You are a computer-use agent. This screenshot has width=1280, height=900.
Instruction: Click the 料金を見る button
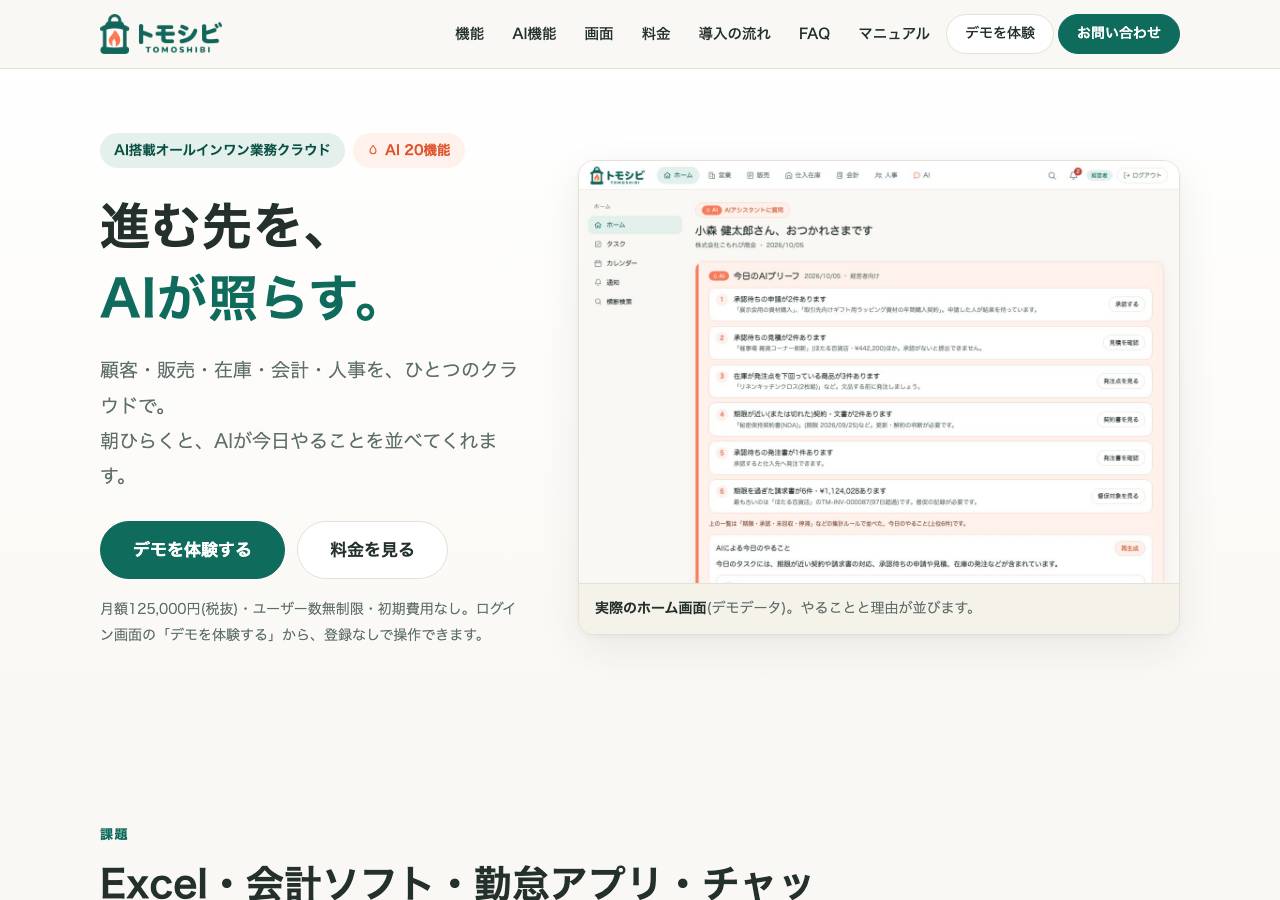tap(372, 550)
